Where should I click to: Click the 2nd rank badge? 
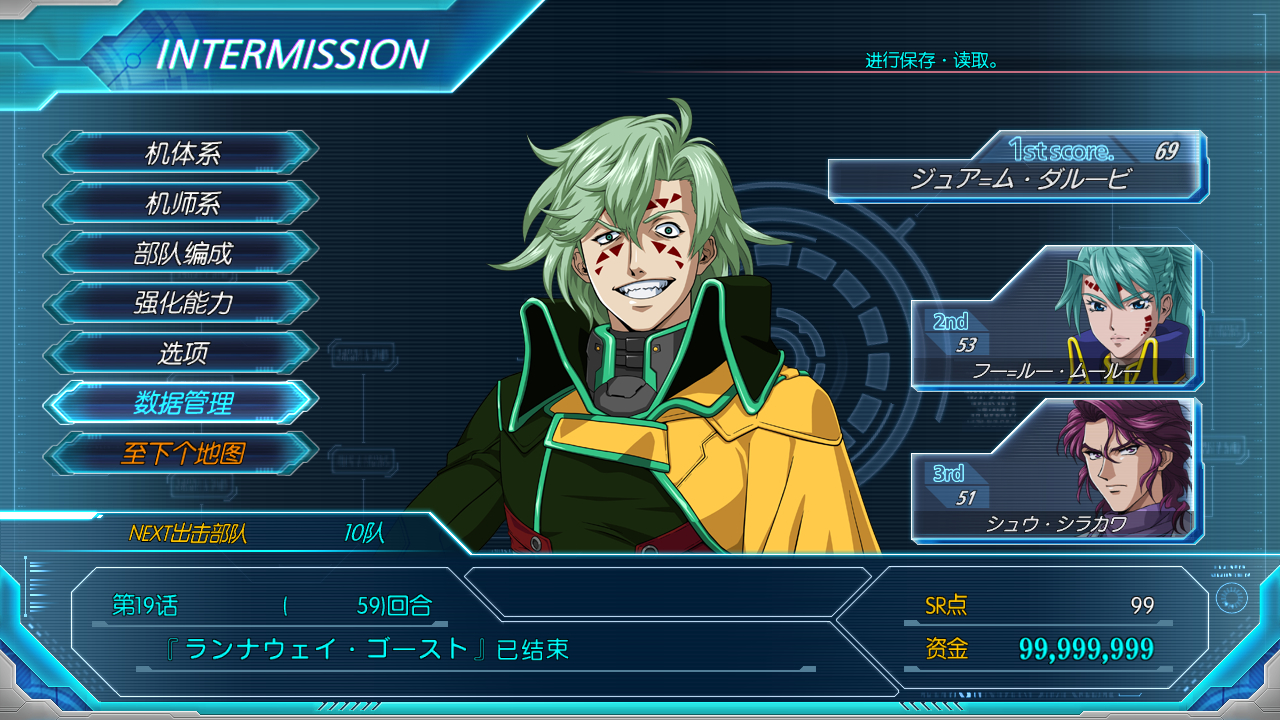point(950,321)
